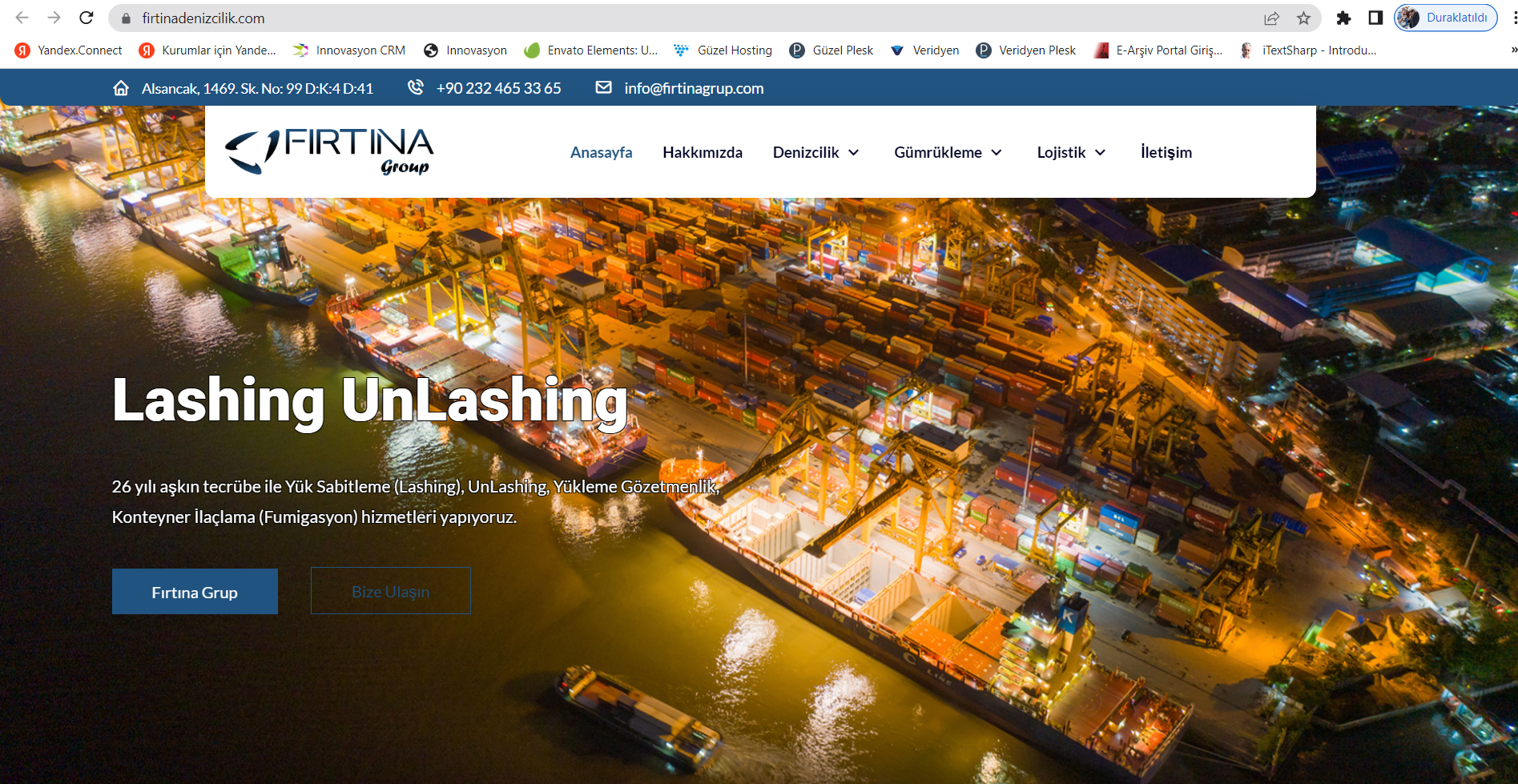Open İletişim menu item
Viewport: 1518px width, 784px height.
(1166, 152)
